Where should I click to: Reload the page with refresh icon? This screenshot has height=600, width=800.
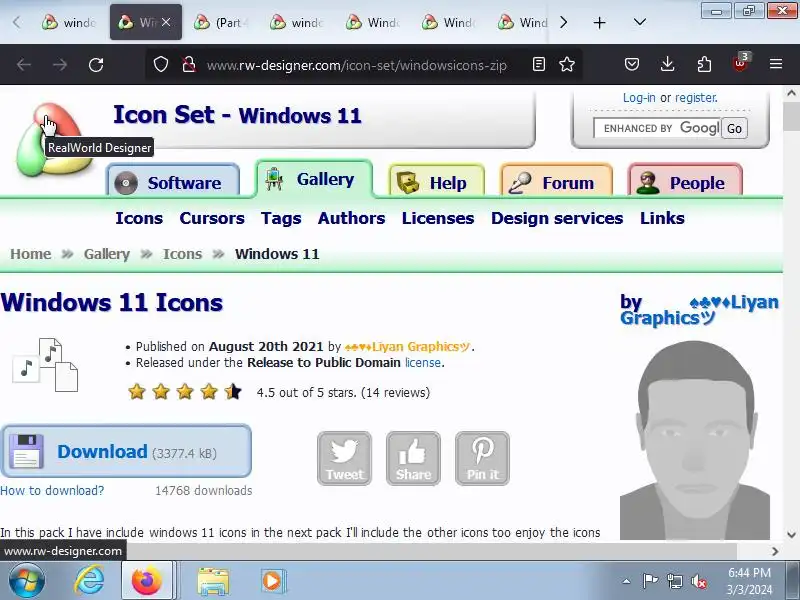point(96,65)
